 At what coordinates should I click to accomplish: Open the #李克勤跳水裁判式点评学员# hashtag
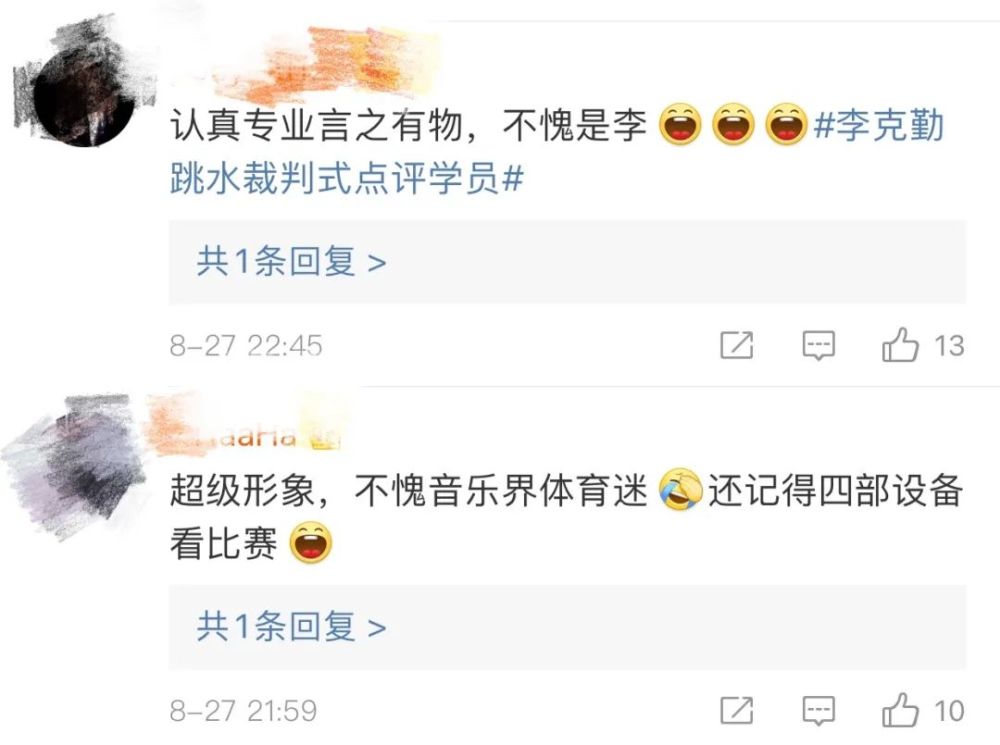(556, 151)
